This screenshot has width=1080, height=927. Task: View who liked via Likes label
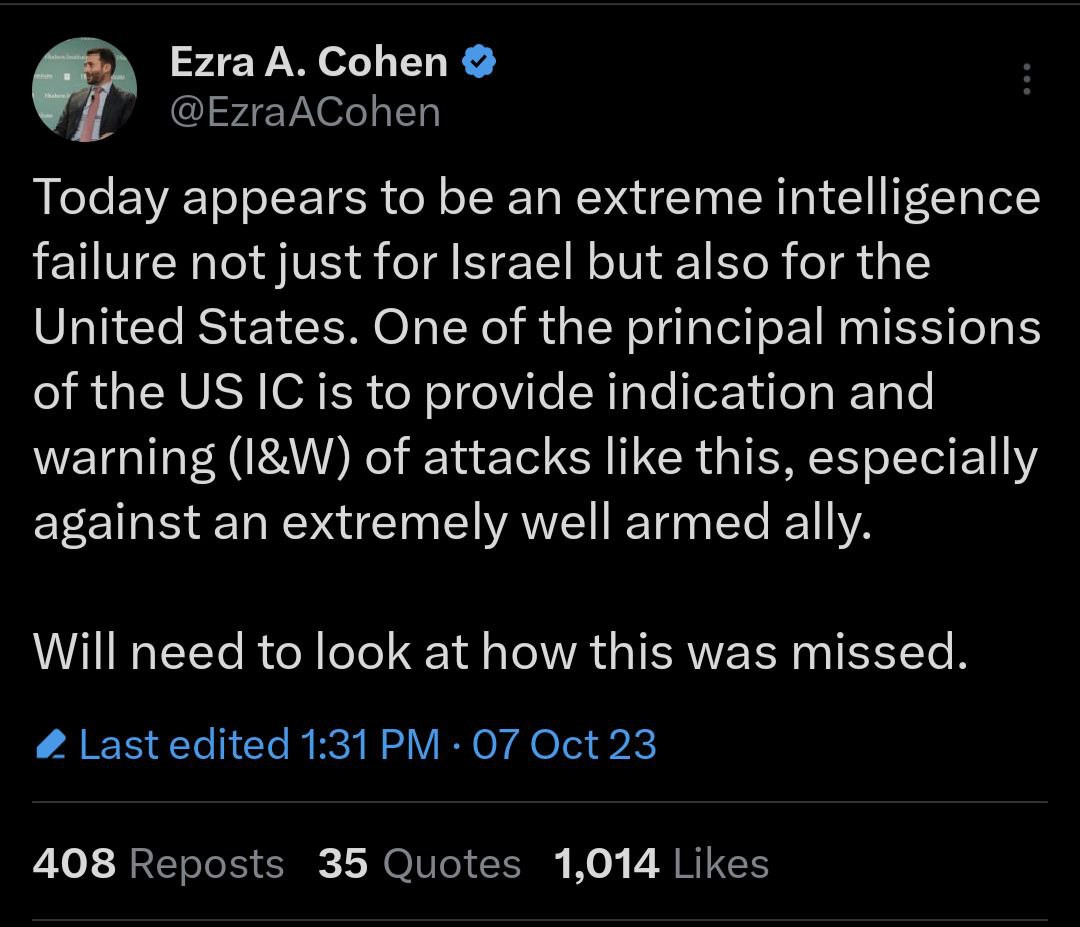[x=722, y=864]
